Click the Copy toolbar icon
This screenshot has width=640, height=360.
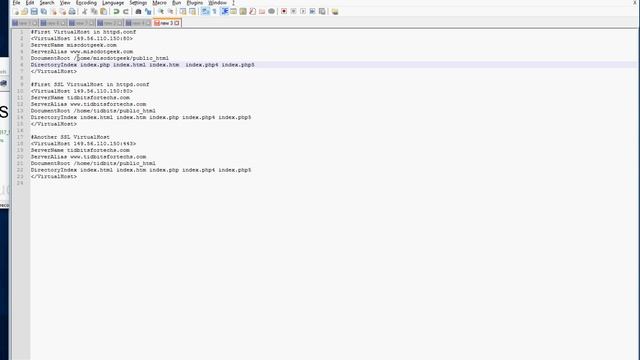pos(94,11)
